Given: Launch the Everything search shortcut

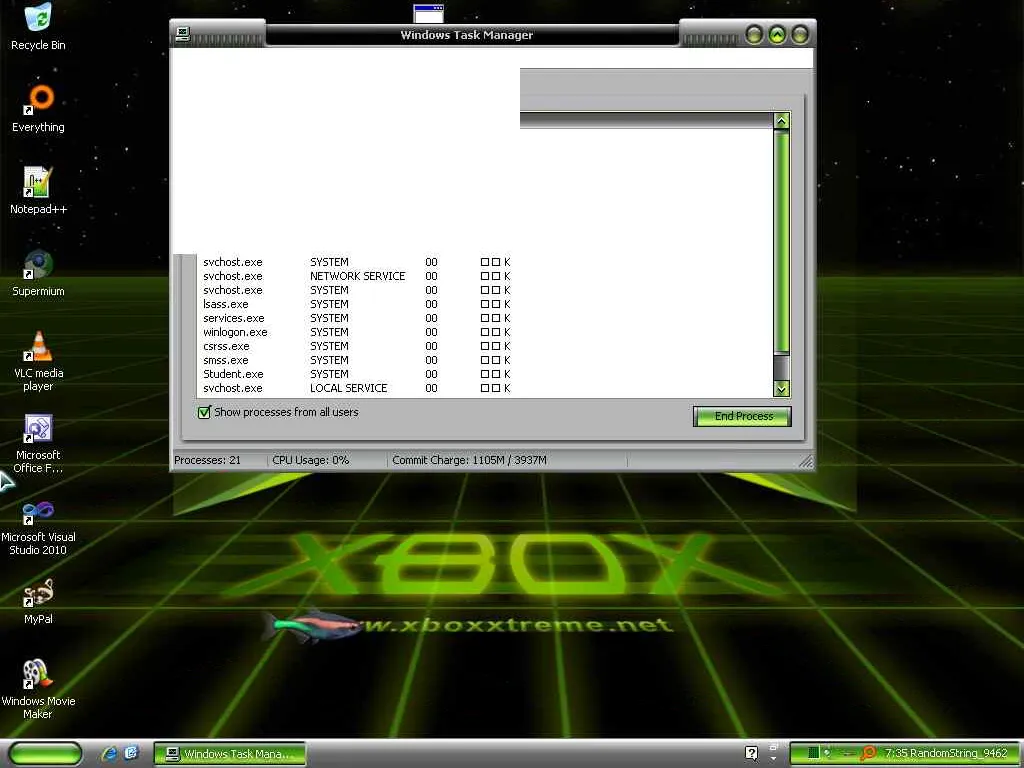Looking at the screenshot, I should click(x=38, y=108).
